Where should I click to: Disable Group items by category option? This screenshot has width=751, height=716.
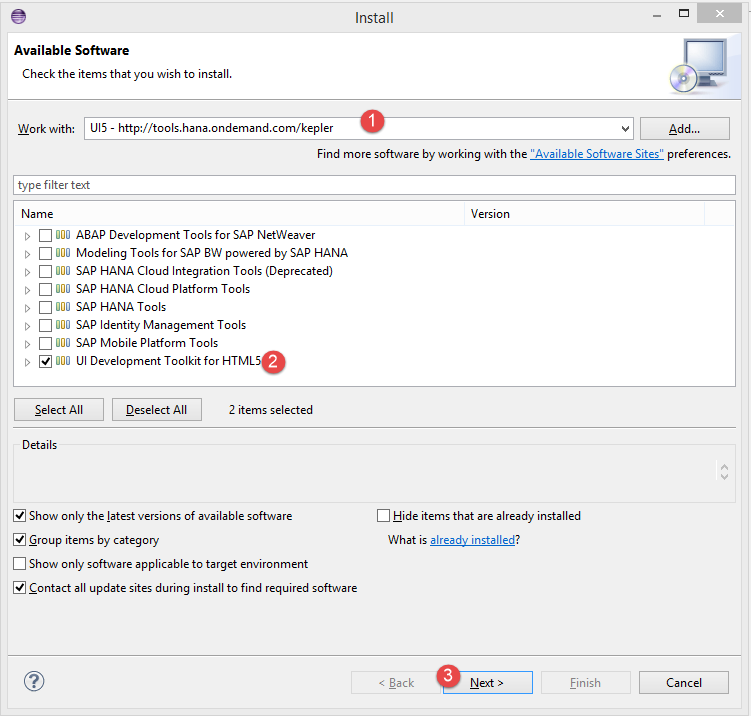point(20,540)
